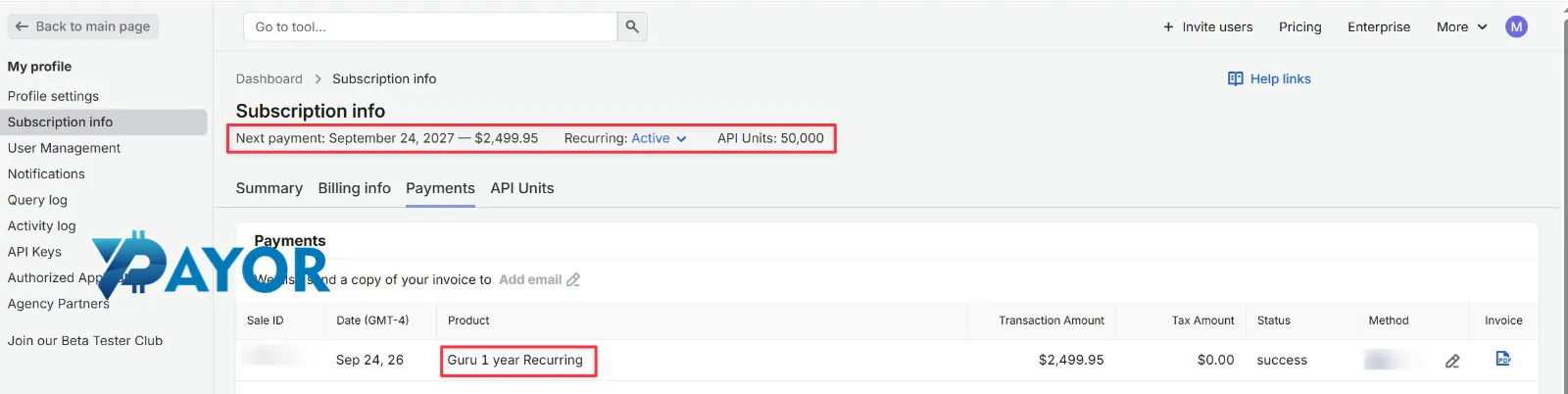
Task: Open the user avatar M menu
Action: [x=1516, y=26]
